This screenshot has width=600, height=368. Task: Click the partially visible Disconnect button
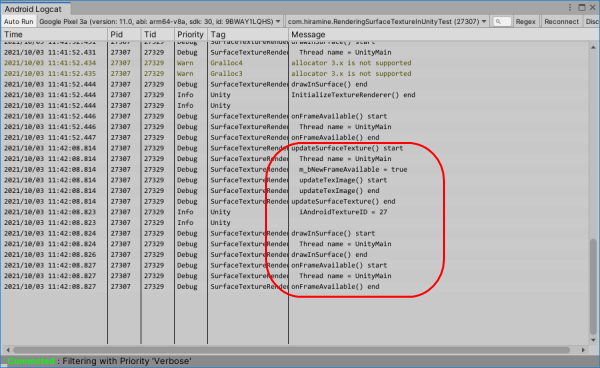(x=592, y=21)
